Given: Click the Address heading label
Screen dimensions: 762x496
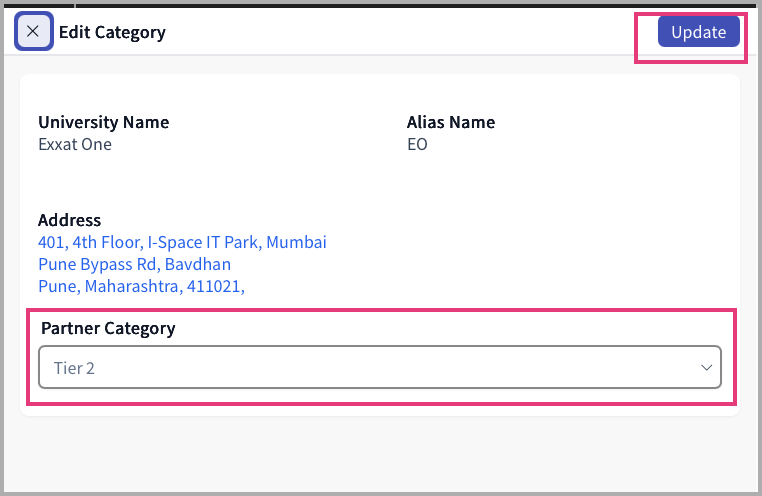Looking at the screenshot, I should coord(69,220).
